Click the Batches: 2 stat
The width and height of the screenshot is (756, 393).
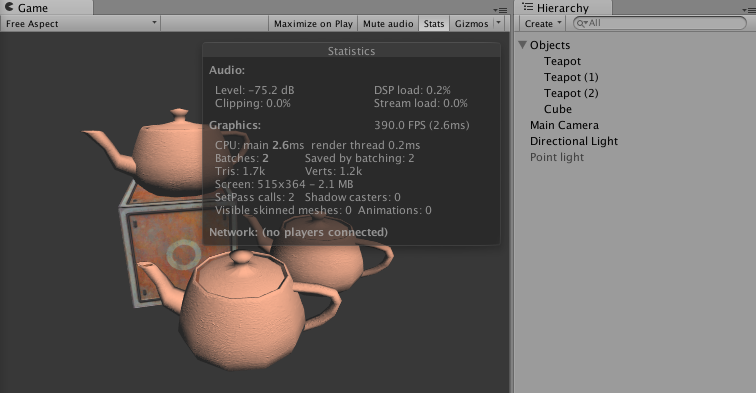pyautogui.click(x=242, y=158)
